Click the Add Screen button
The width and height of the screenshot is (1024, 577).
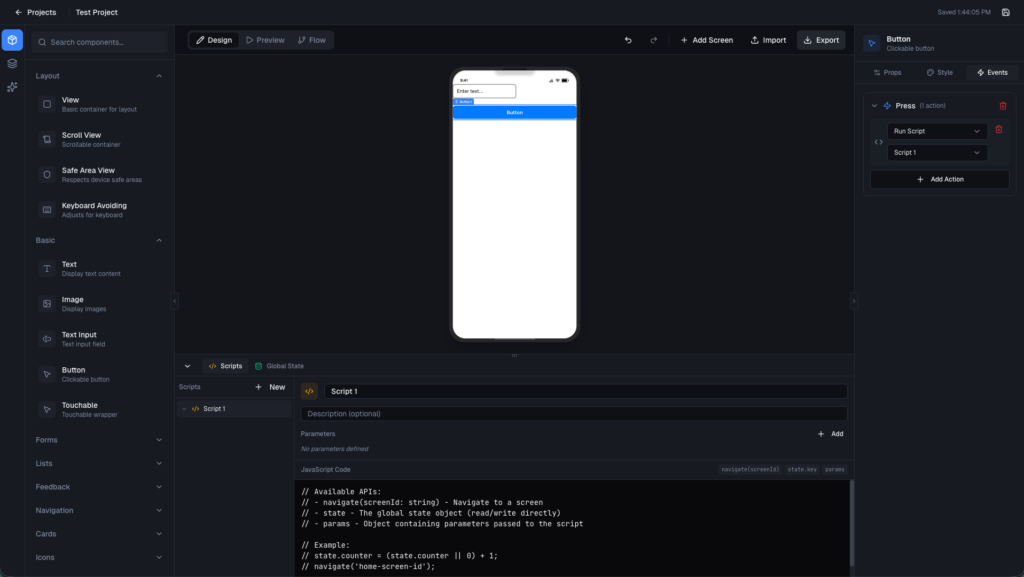click(x=706, y=40)
